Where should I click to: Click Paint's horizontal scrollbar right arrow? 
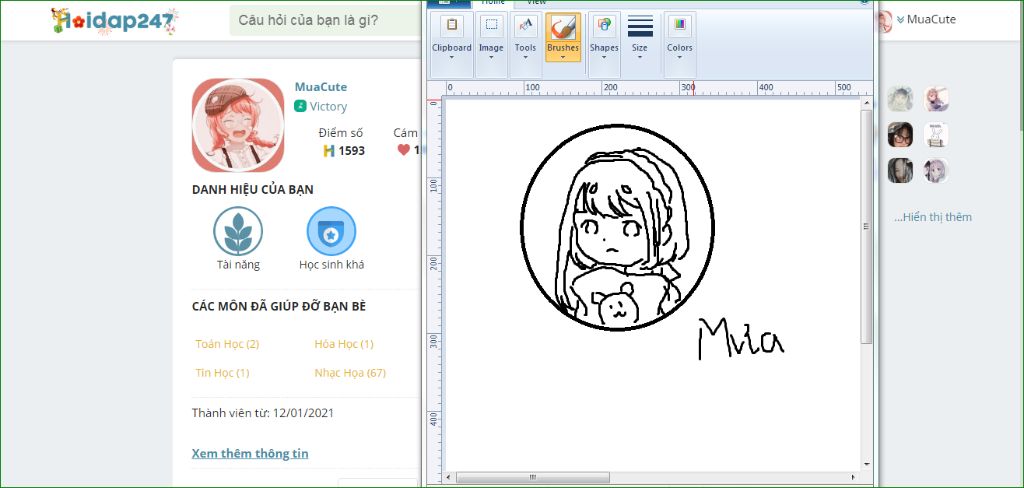point(854,478)
